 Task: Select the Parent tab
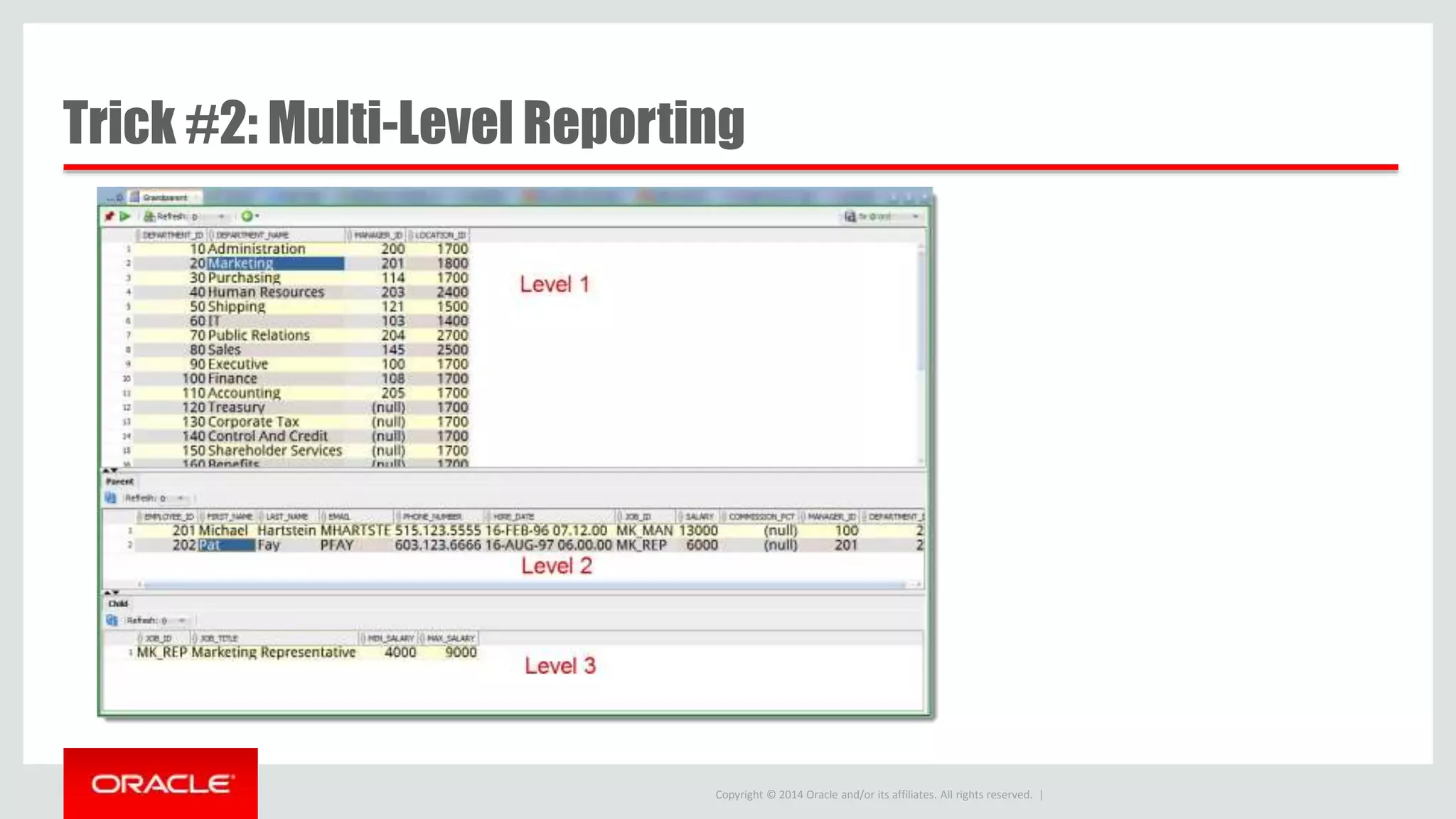[x=119, y=481]
